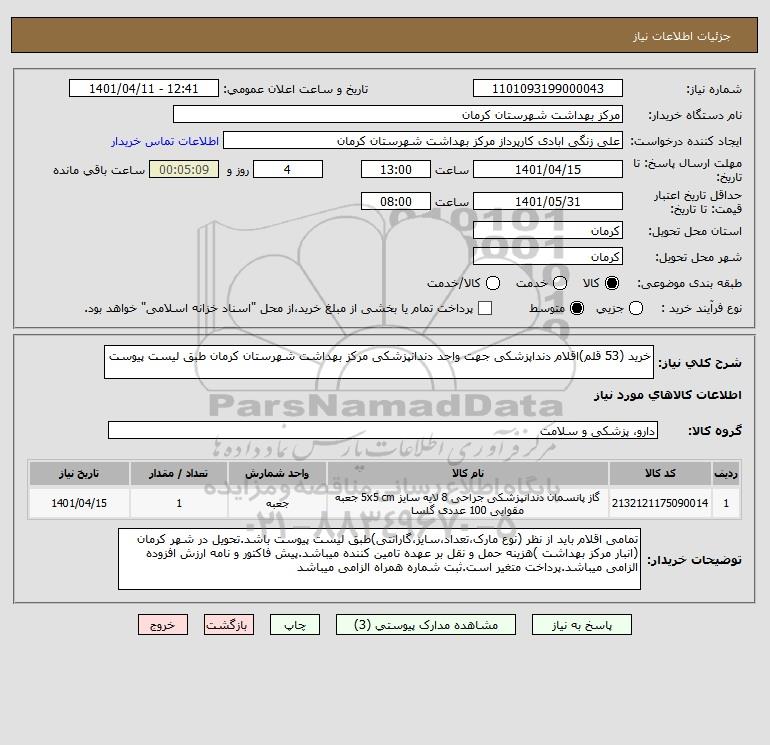Image resolution: width=770 pixels, height=745 pixels.
Task: Click the buyer notes text area
Action: point(379,559)
